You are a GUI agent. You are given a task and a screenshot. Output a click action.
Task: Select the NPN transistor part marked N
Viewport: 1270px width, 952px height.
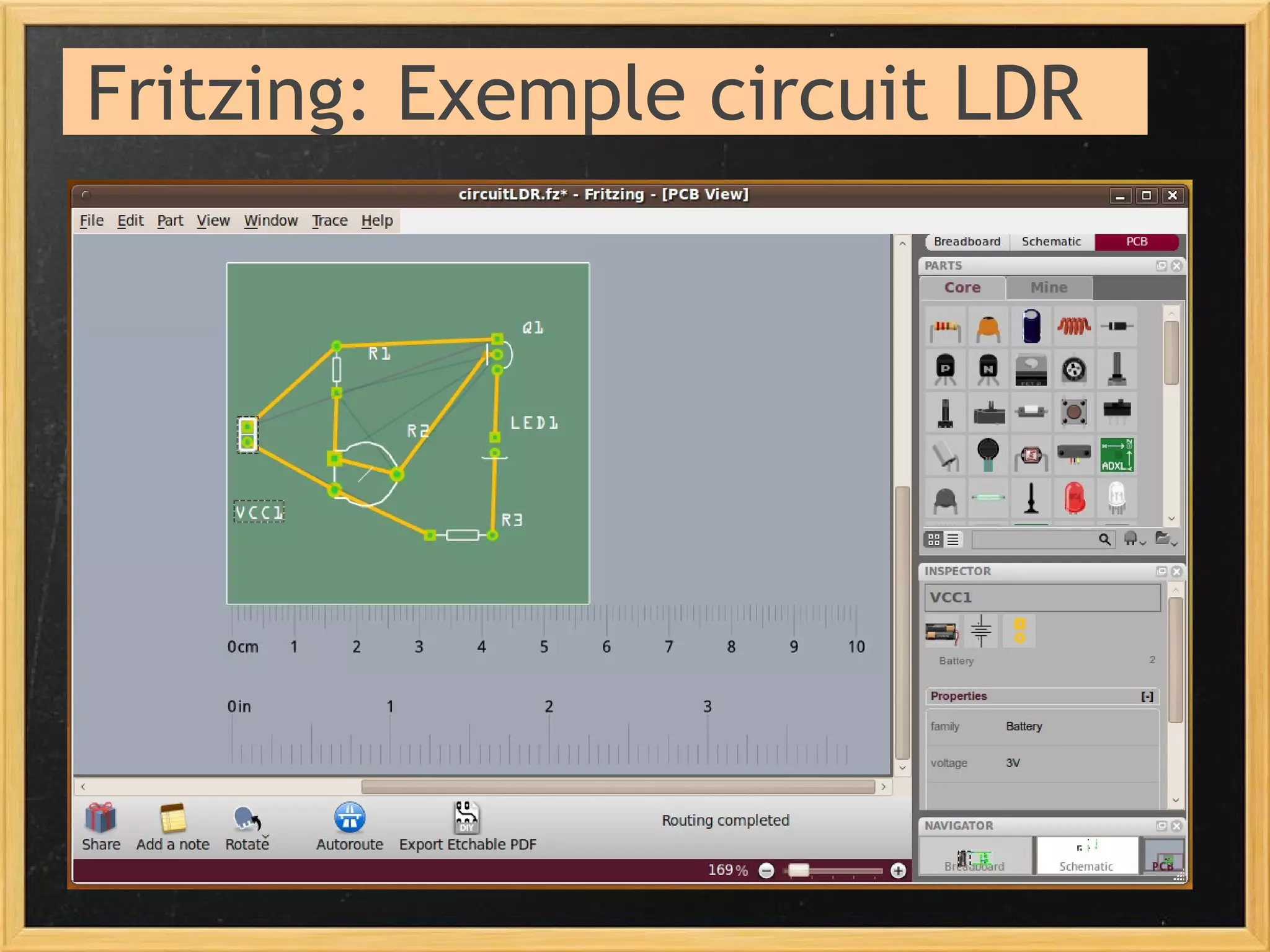click(x=988, y=370)
